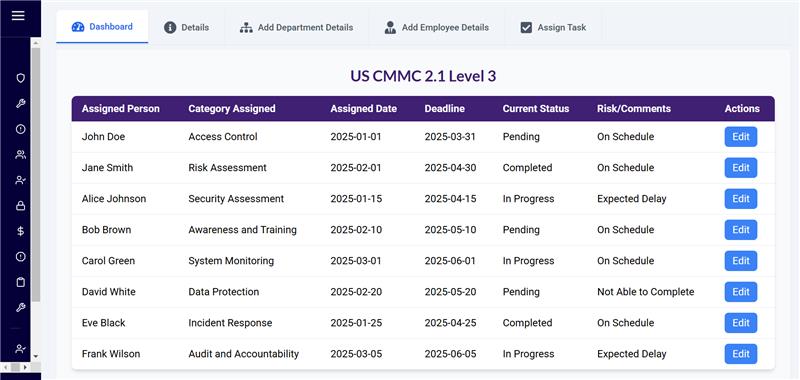The width and height of the screenshot is (800, 380).
Task: Open the dollar sign sidebar icon
Action: (x=20, y=231)
